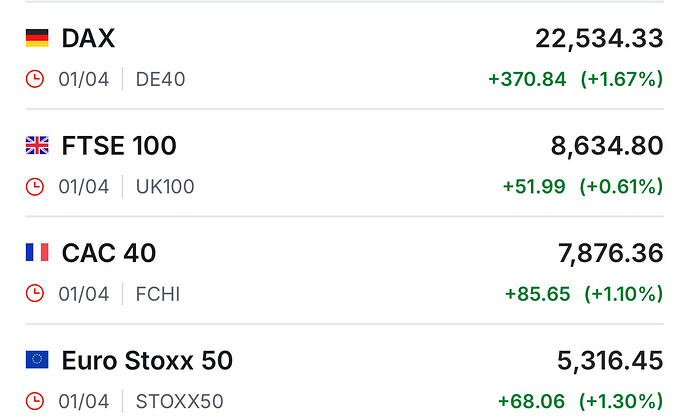The width and height of the screenshot is (690, 420).
Task: Click the FCHI ticker symbol
Action: click(158, 294)
